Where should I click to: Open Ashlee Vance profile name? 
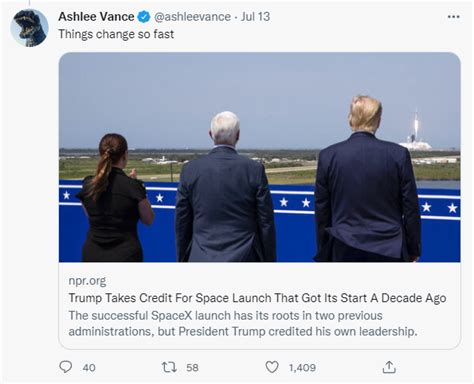pyautogui.click(x=96, y=17)
